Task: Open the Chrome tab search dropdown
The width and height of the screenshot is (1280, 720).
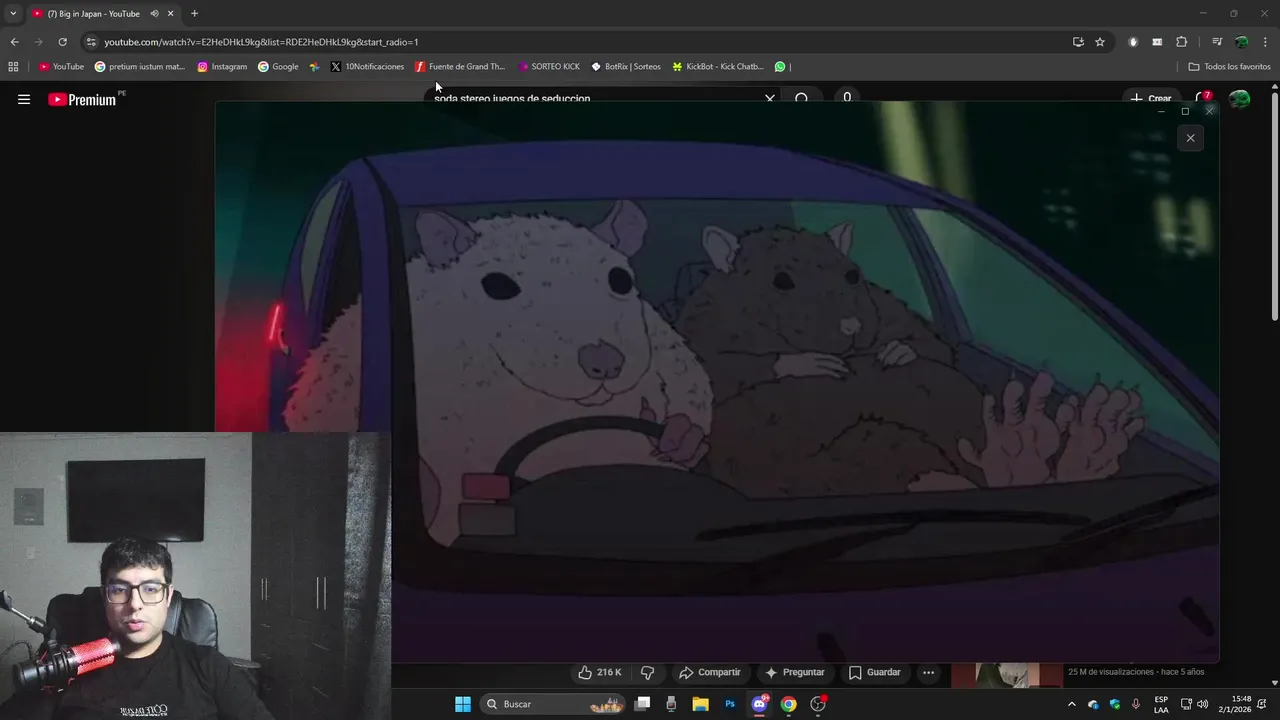Action: 13,13
